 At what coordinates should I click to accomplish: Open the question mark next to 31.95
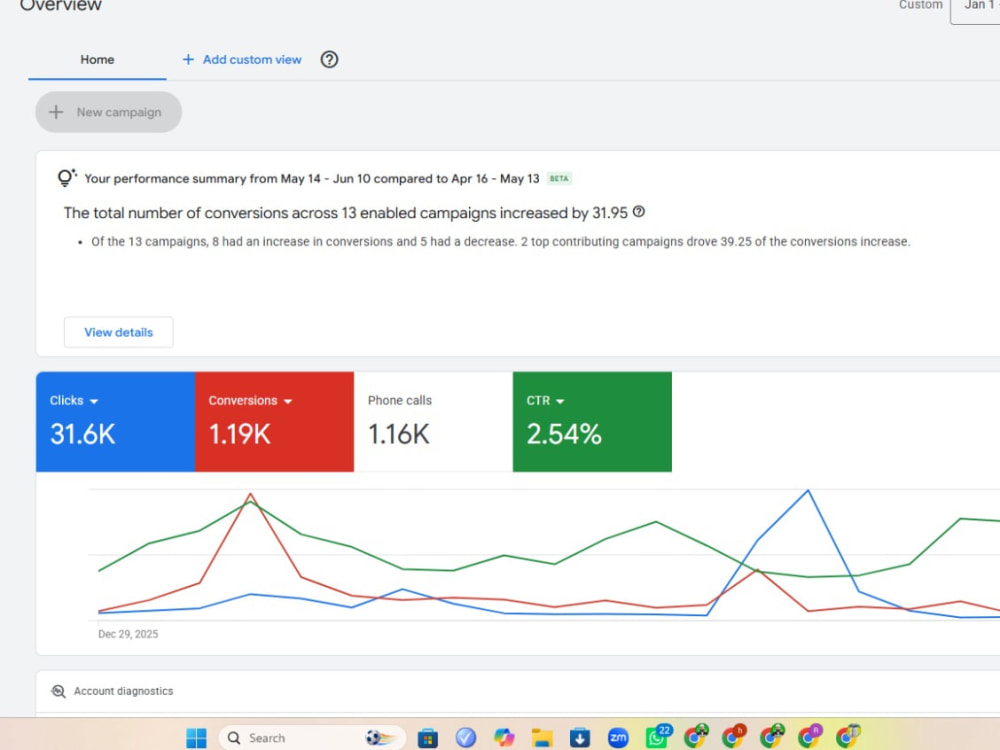pyautogui.click(x=638, y=212)
